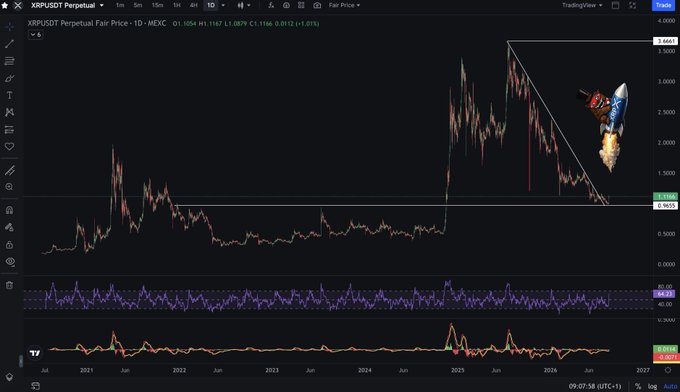Image resolution: width=680 pixels, height=392 pixels.
Task: Click the 0.9655 horizontal line price label
Action: [x=665, y=206]
